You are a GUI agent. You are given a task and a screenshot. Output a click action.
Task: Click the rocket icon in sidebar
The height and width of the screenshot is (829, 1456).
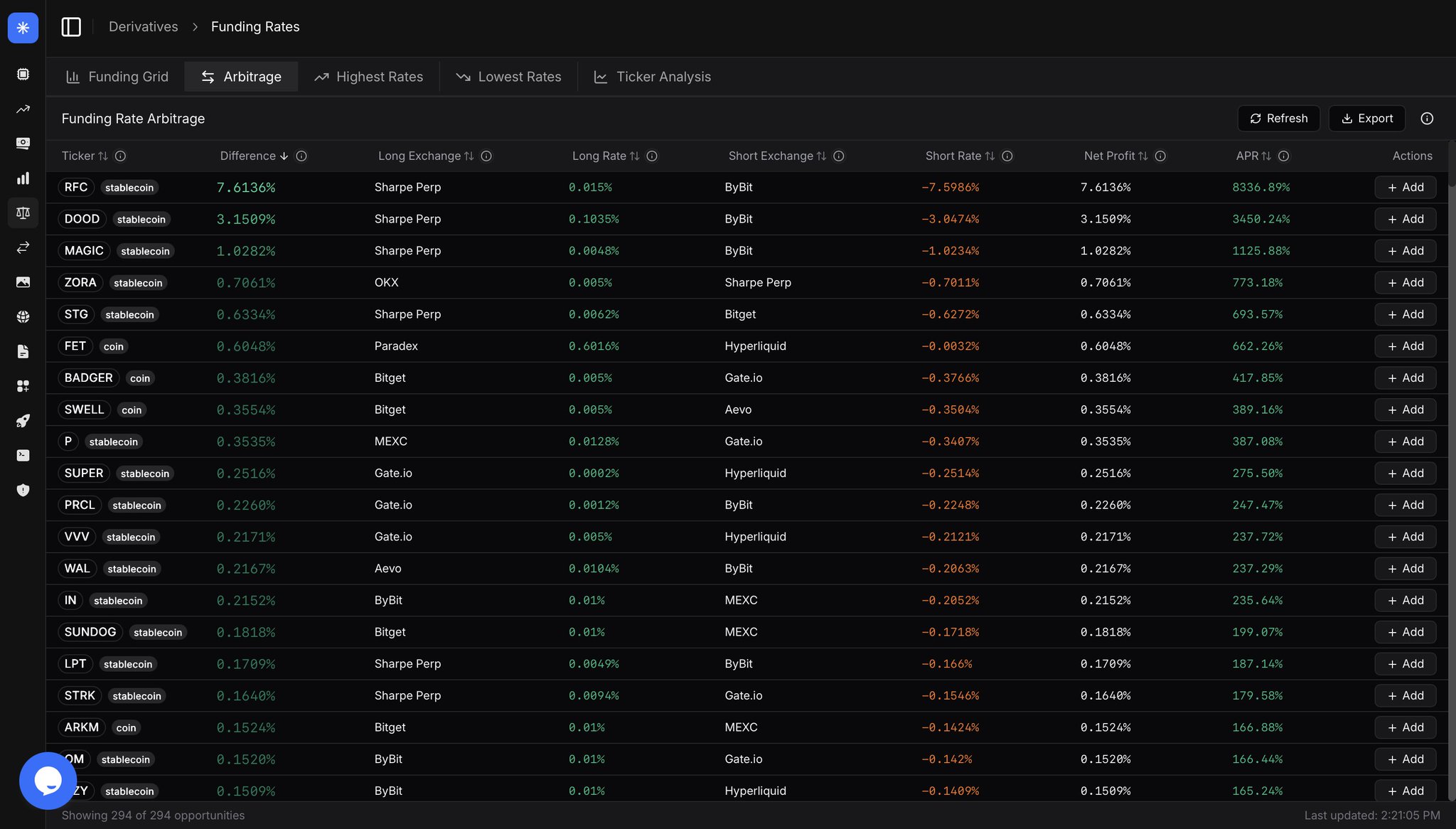(23, 421)
